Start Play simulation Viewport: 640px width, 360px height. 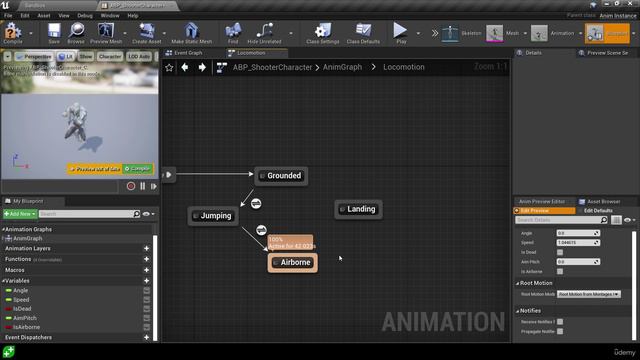[x=400, y=33]
